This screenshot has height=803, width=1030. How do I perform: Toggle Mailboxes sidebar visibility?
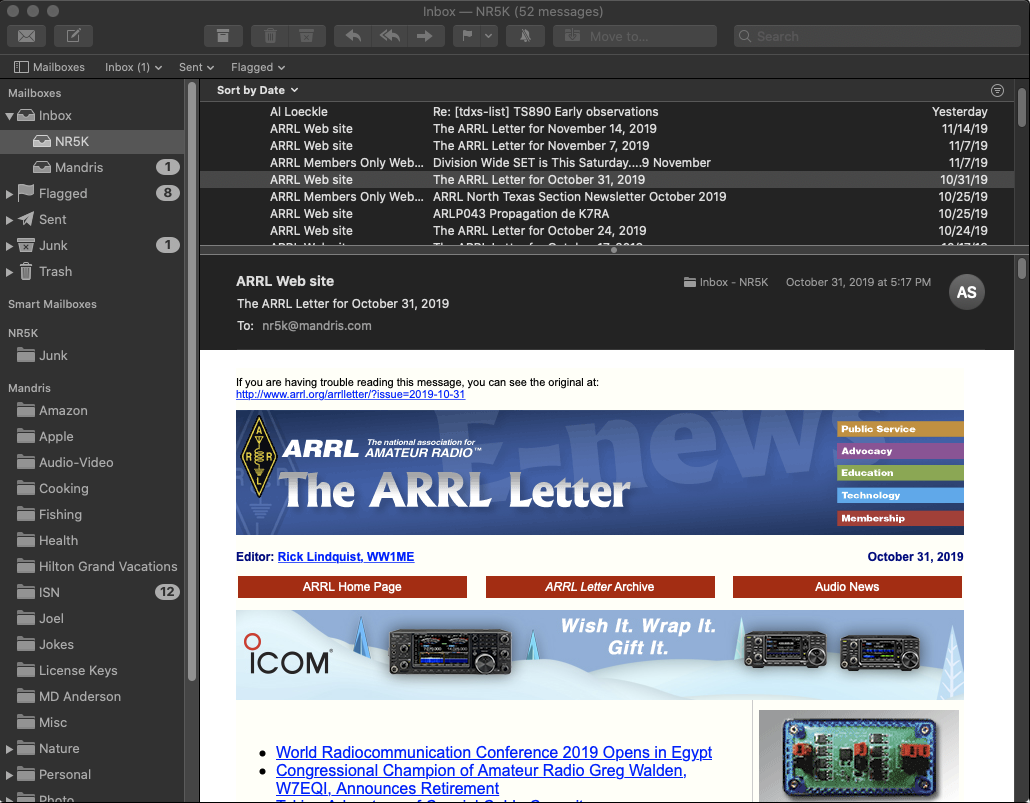coord(49,67)
